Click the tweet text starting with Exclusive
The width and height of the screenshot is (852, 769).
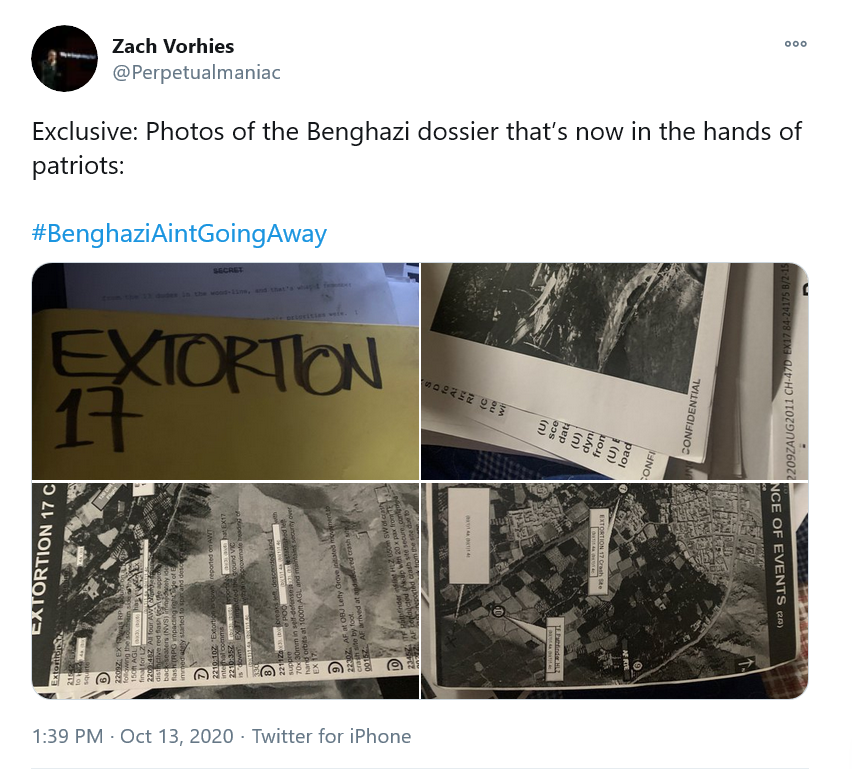(417, 148)
